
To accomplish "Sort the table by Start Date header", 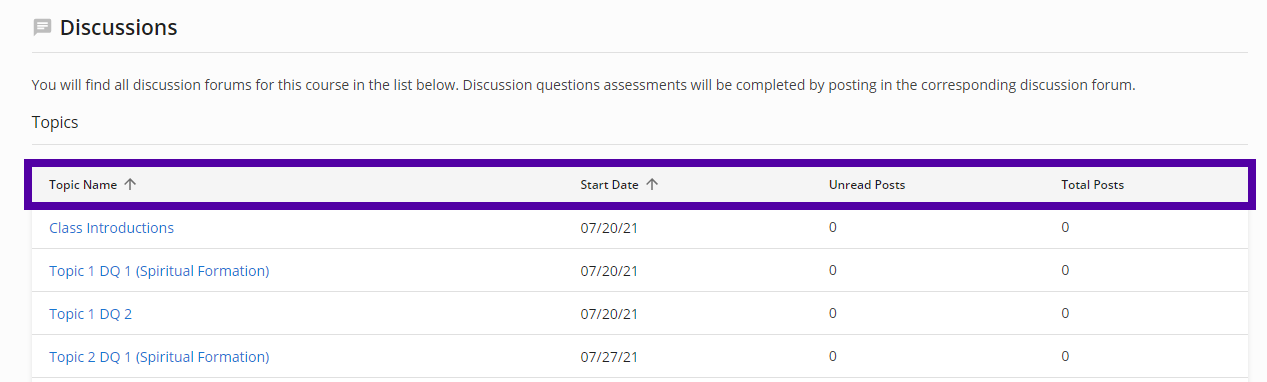I will pyautogui.click(x=609, y=185).
